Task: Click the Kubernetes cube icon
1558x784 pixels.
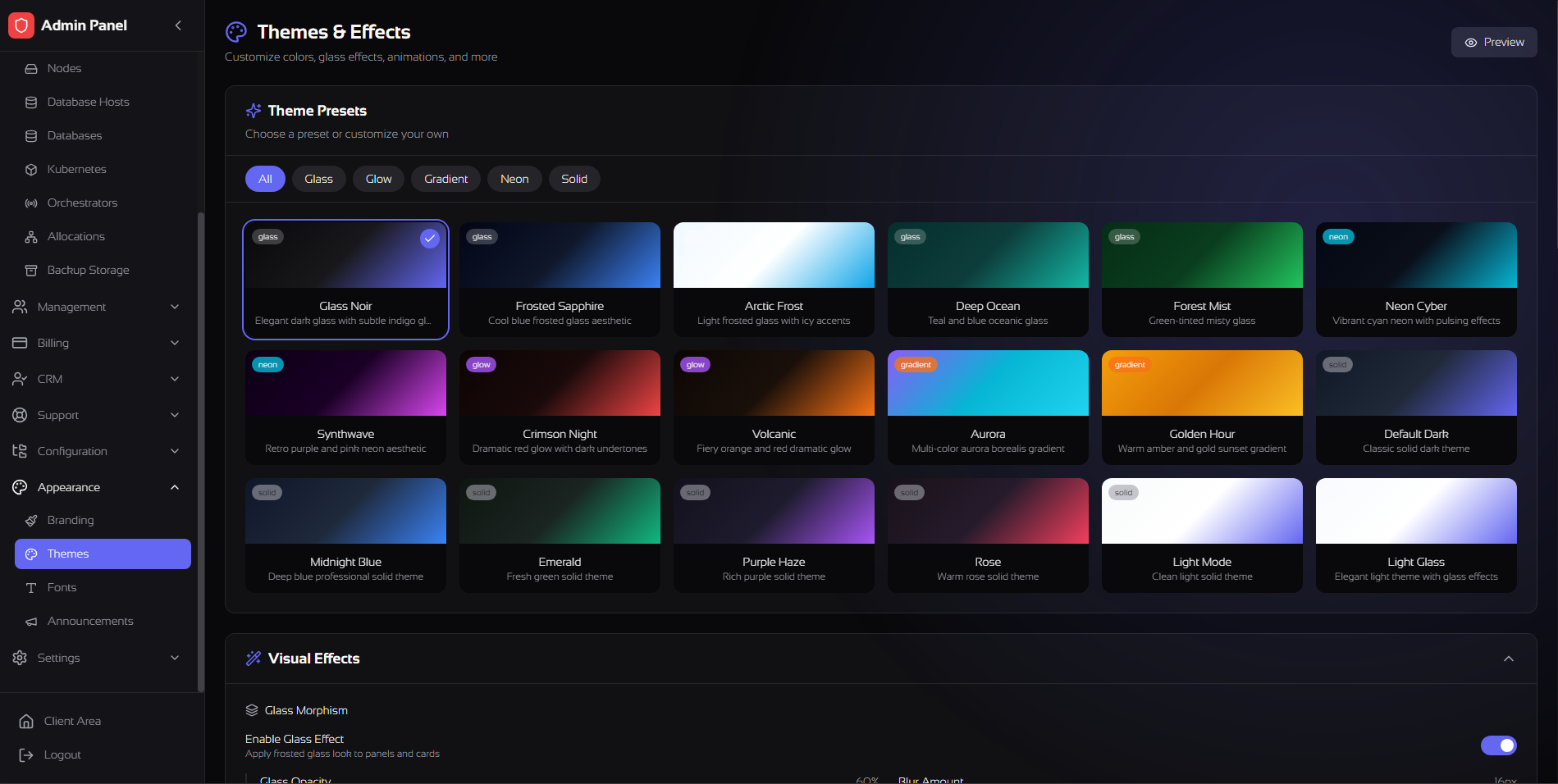Action: point(31,169)
